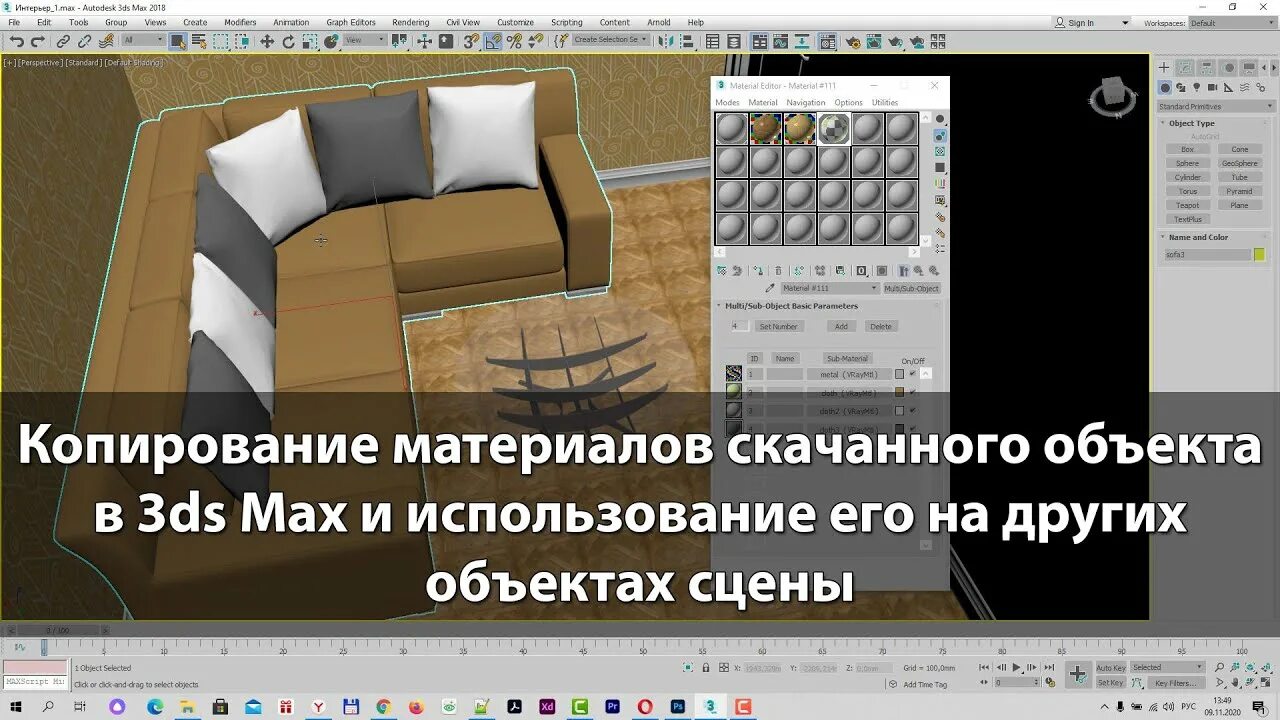Toggle Angle Snap in main toolbar
This screenshot has width=1280, height=720.
click(492, 41)
